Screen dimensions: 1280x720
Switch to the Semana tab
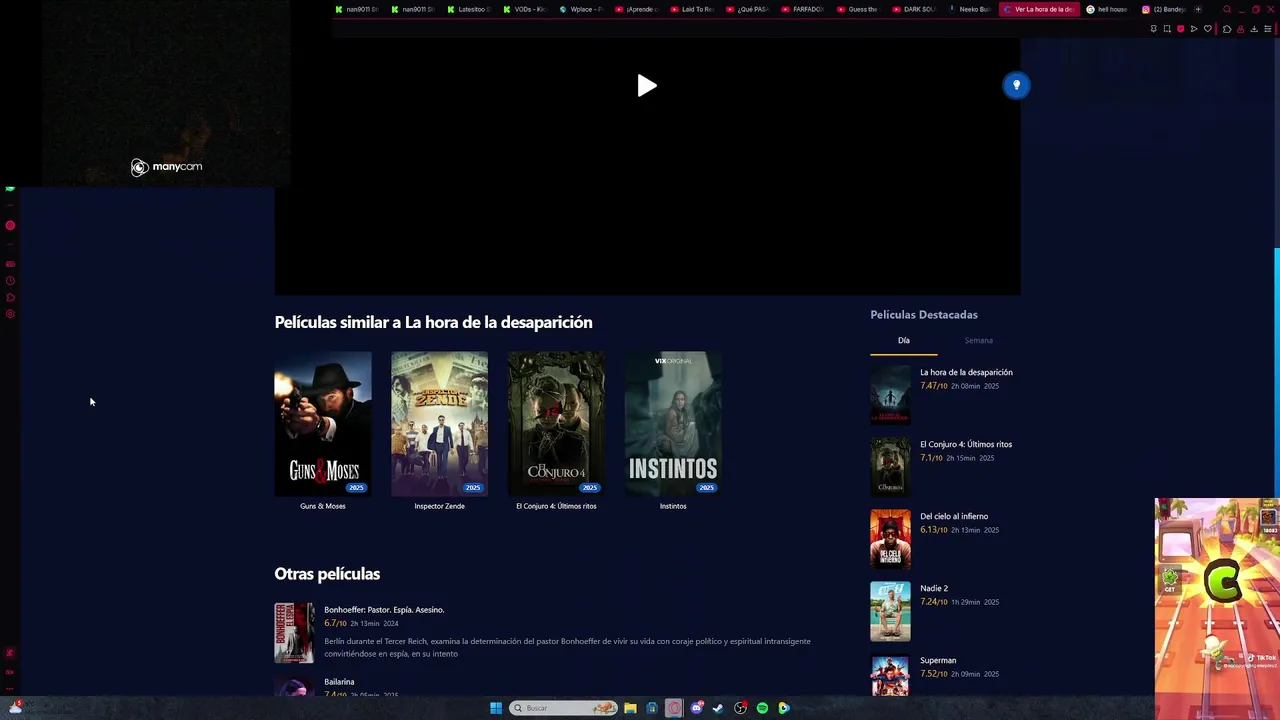pyautogui.click(x=978, y=340)
